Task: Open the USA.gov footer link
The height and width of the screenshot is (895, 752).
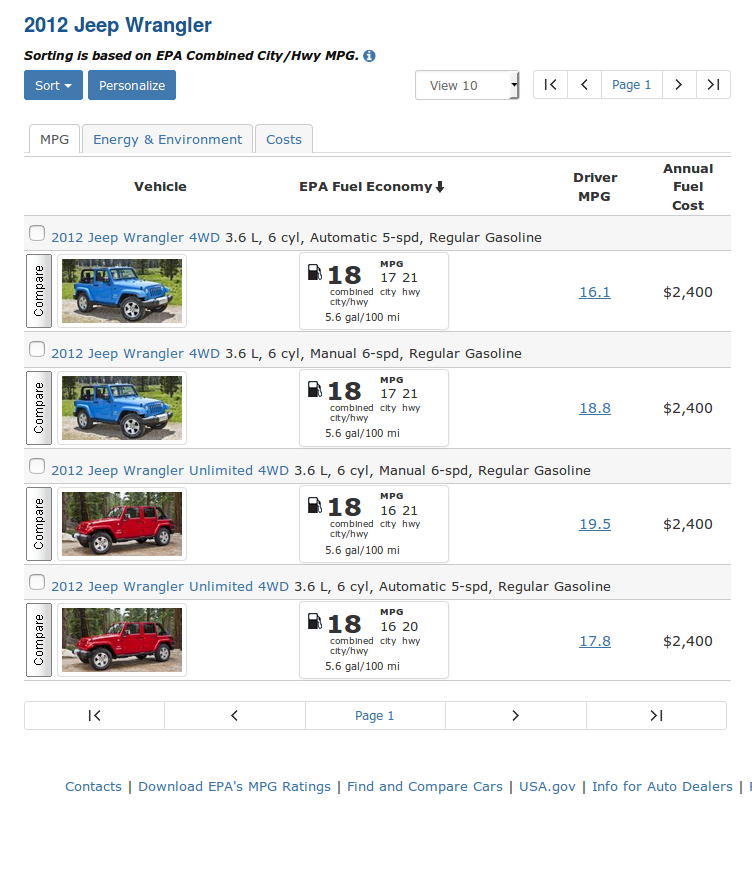Action: pos(547,787)
